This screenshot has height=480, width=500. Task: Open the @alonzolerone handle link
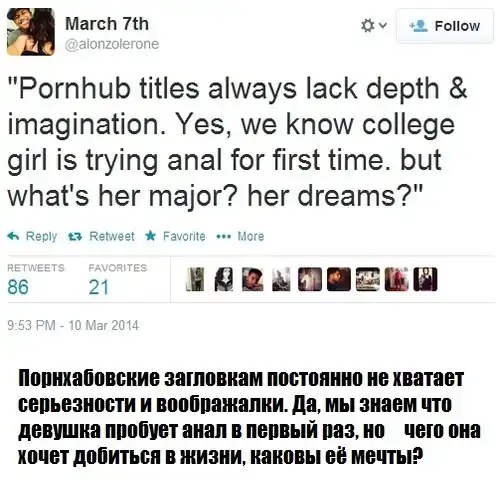point(112,44)
